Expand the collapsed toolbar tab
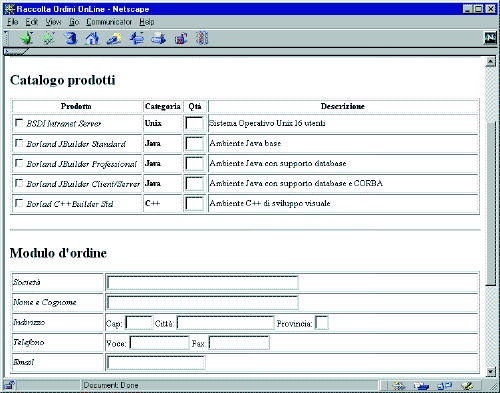 pos(16,52)
